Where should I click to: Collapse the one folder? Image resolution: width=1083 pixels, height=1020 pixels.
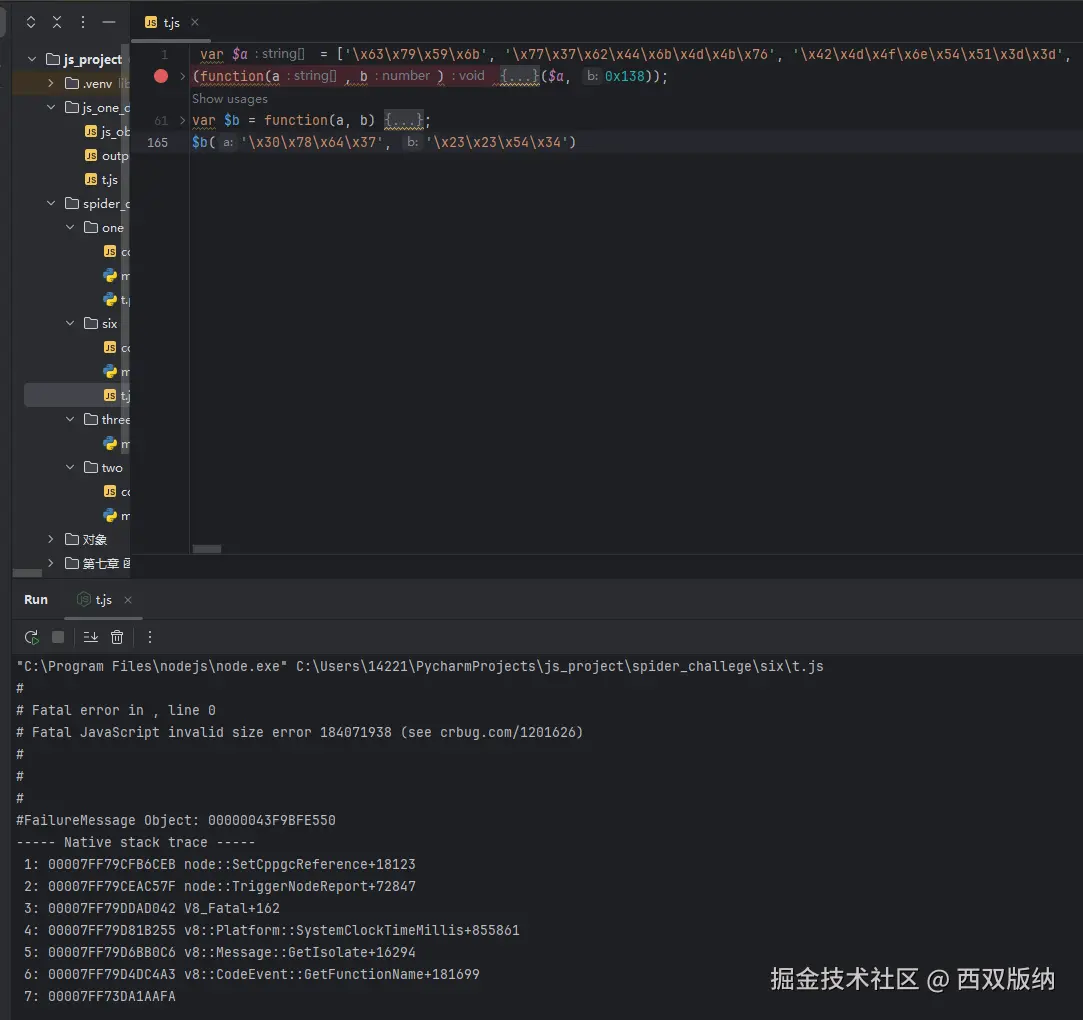pos(70,227)
